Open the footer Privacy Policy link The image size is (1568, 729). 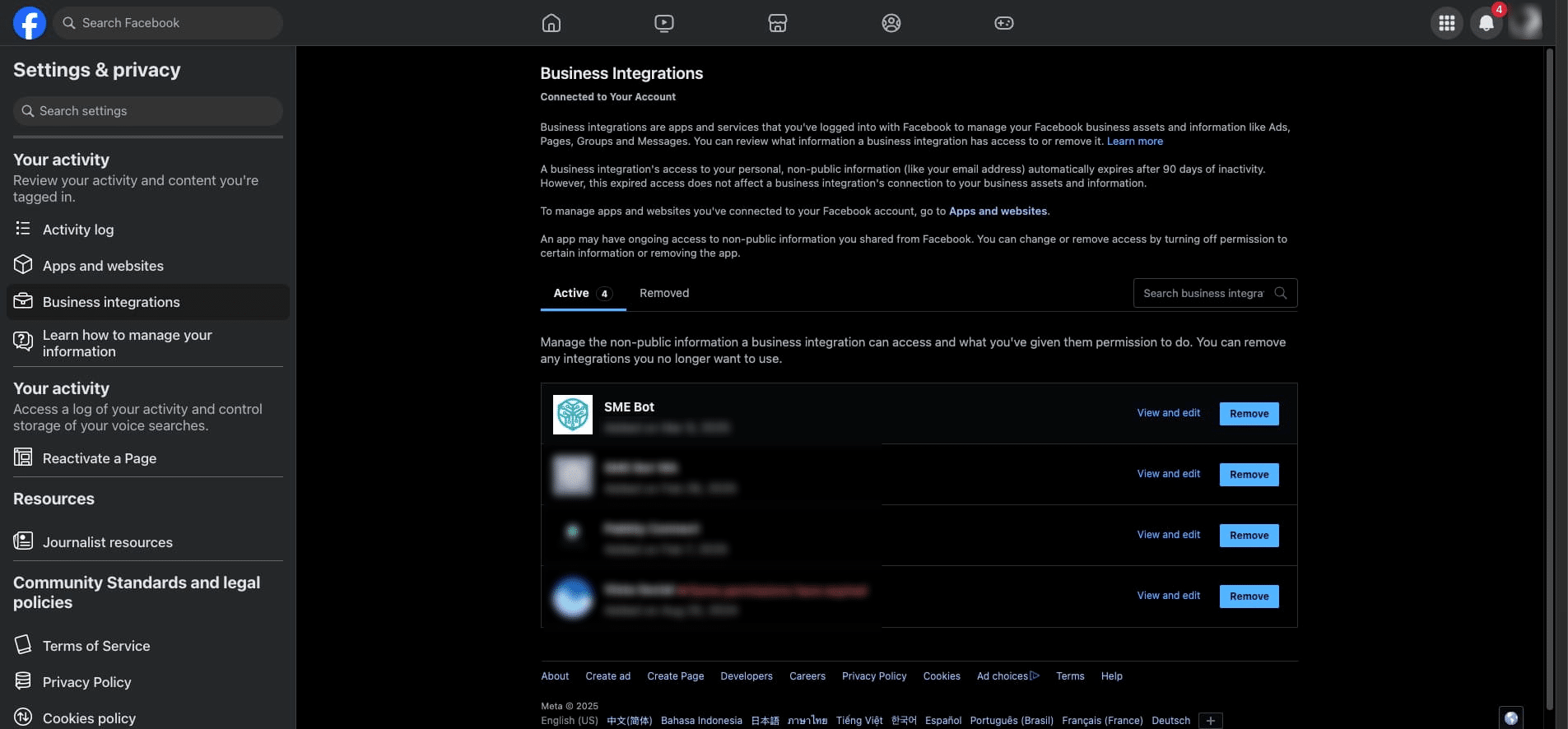pyautogui.click(x=874, y=676)
